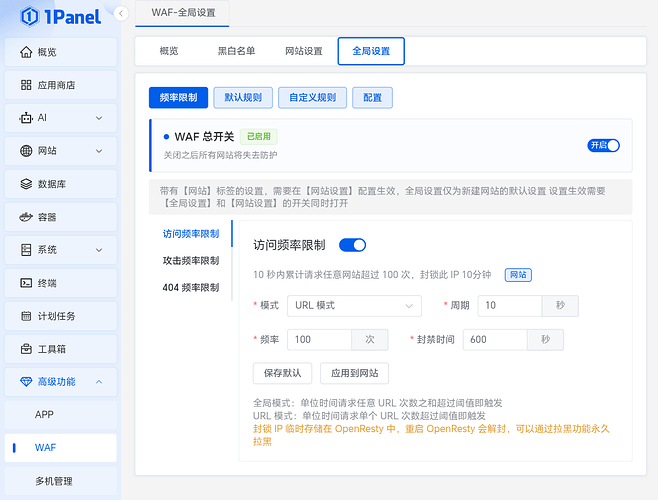Click the AI robot icon
This screenshot has width=658, height=500.
[26, 118]
